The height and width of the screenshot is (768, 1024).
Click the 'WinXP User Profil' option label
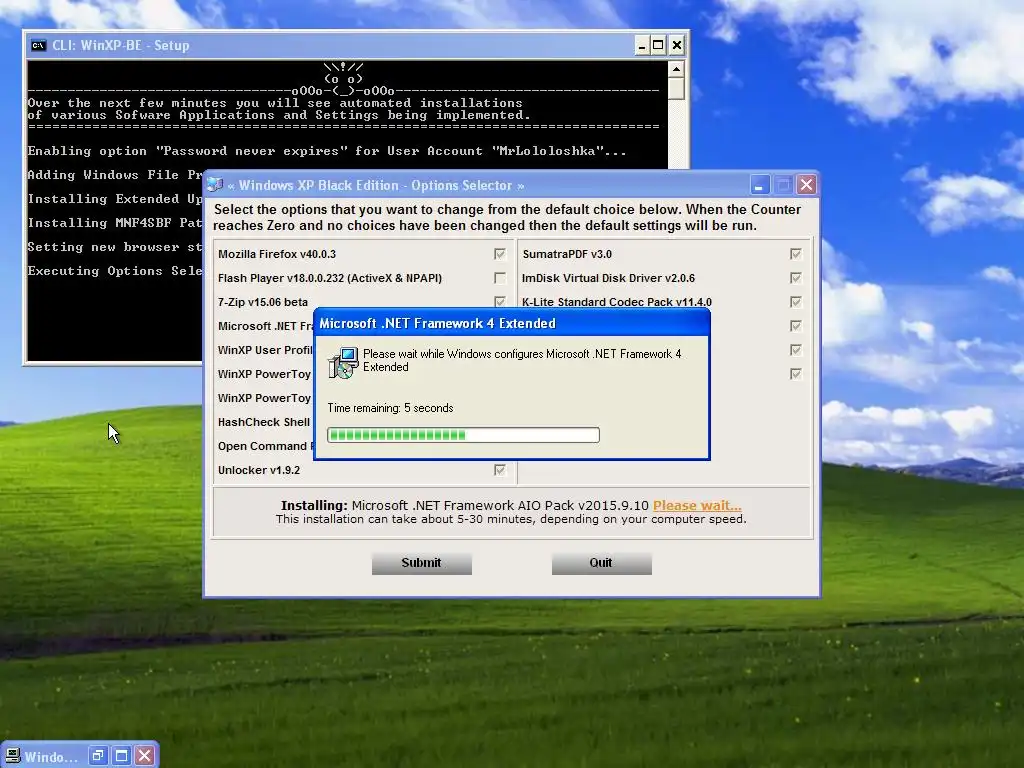point(265,350)
